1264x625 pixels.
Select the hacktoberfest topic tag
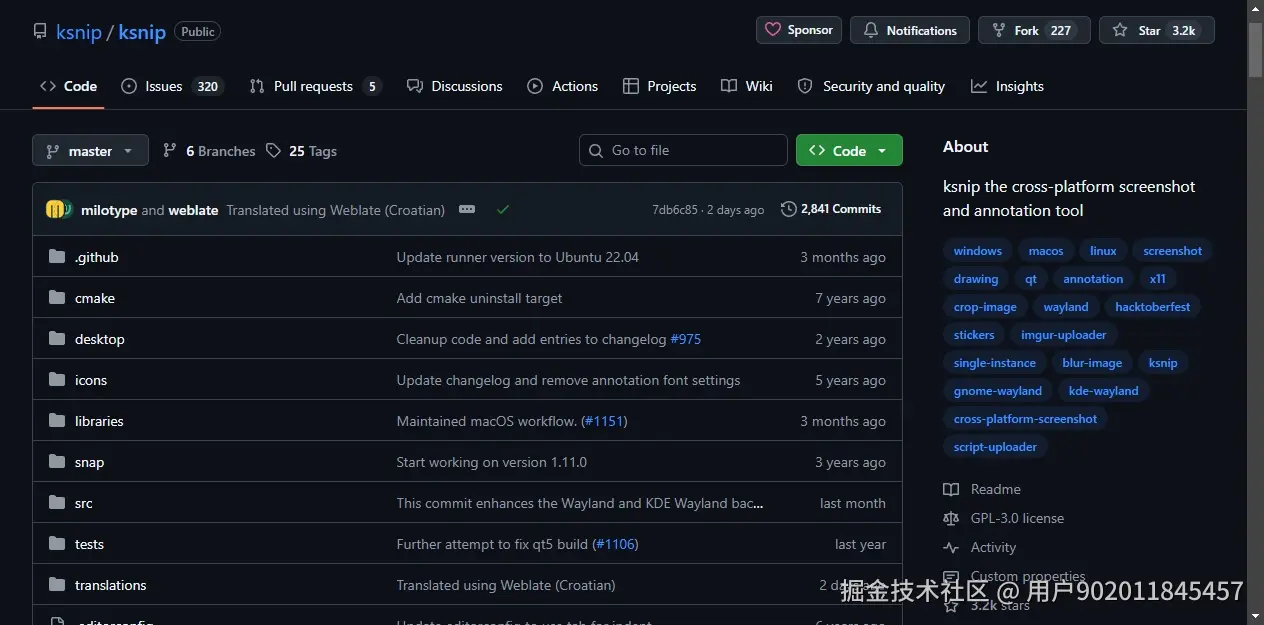tap(1153, 307)
